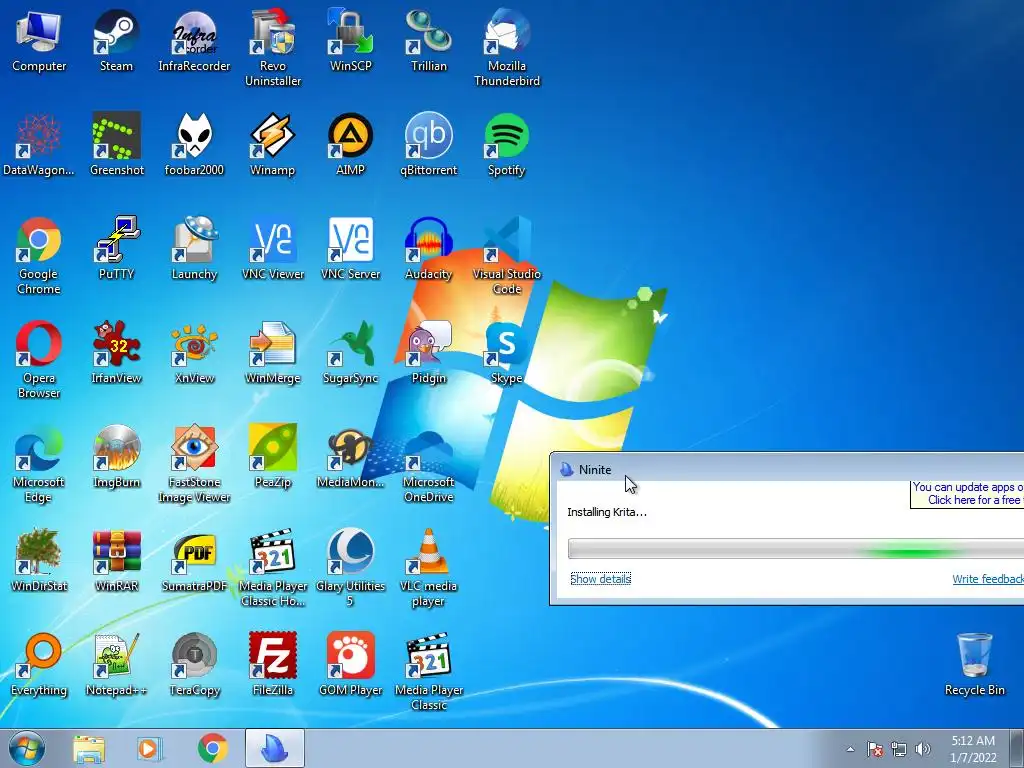Open the Write feedback link in Ninite
1024x768 pixels.
[987, 579]
